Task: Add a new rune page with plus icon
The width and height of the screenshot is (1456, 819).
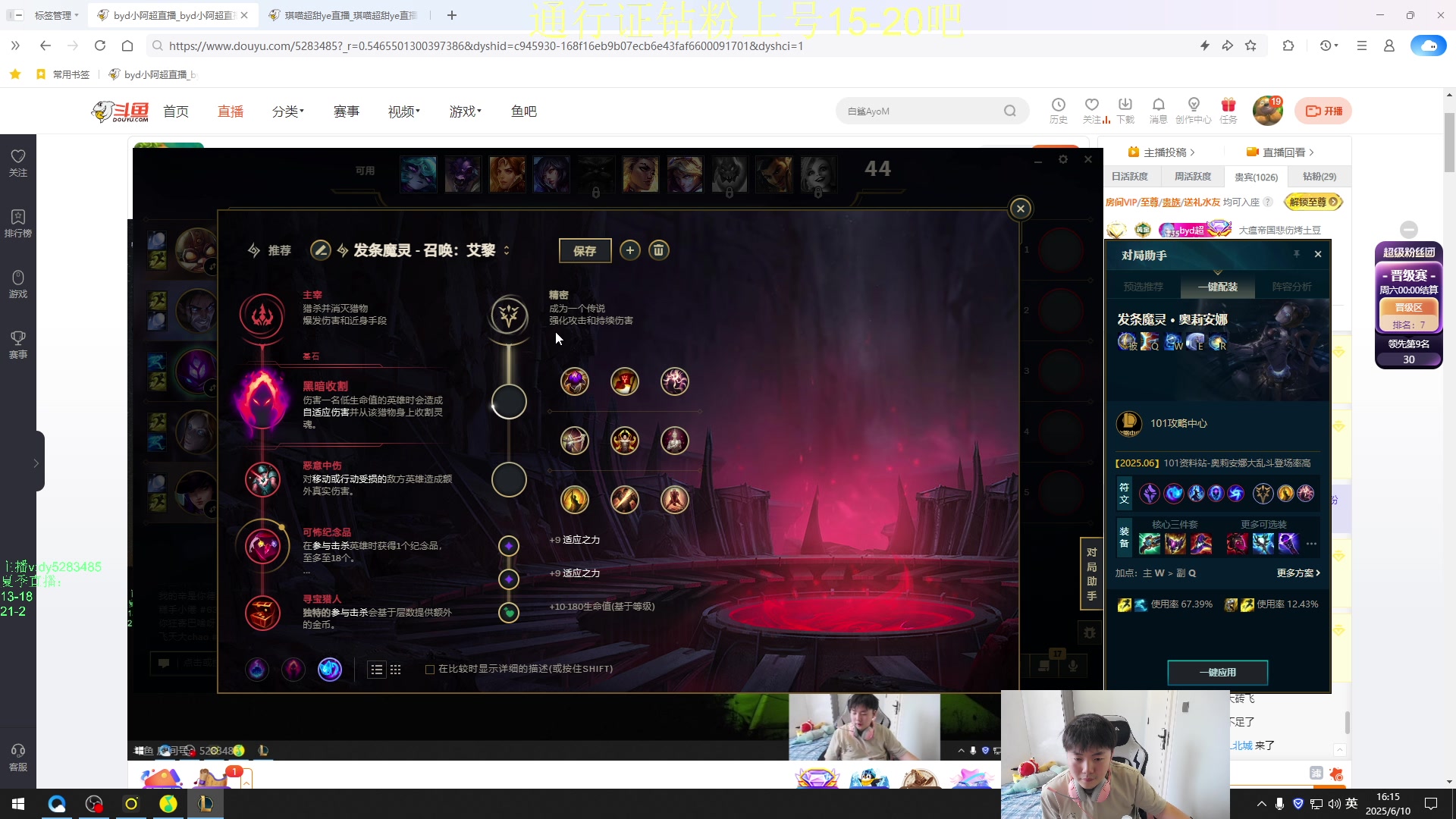Action: coord(630,250)
